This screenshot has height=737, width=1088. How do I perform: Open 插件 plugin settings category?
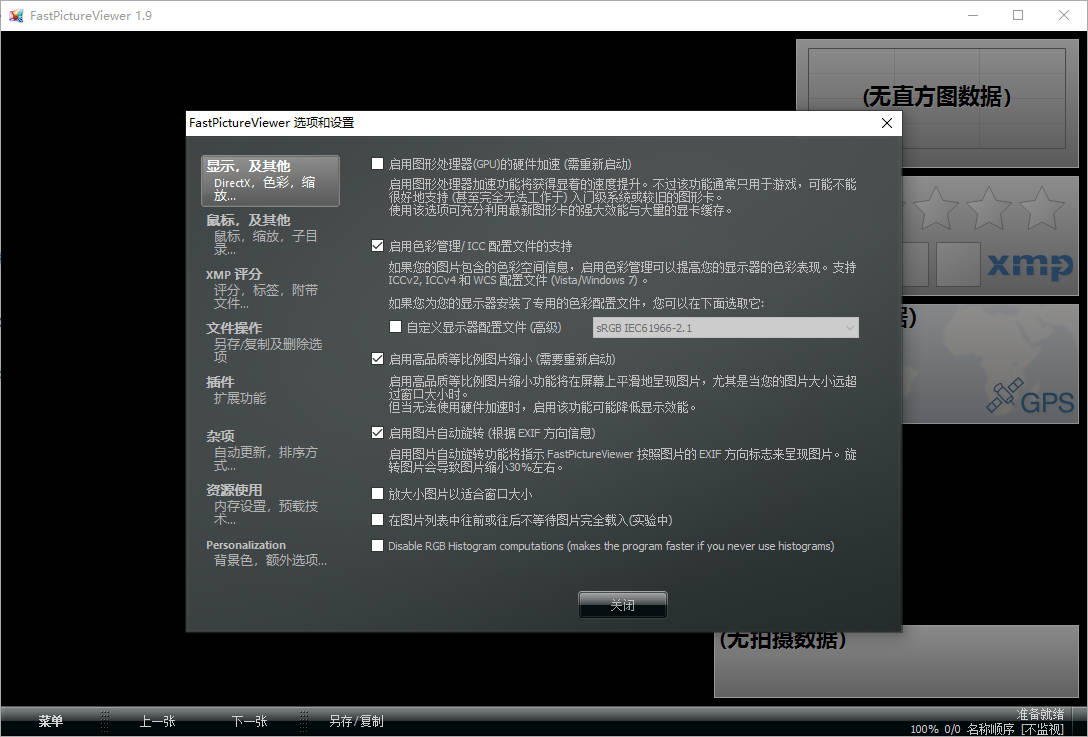(270, 390)
